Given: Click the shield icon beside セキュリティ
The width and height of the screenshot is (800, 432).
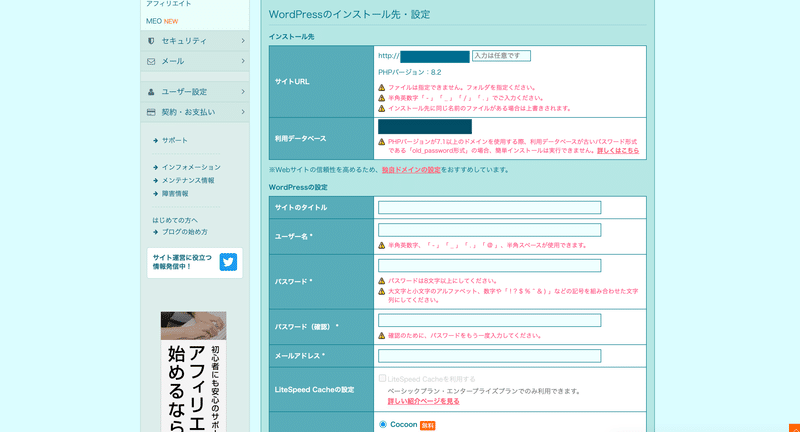Looking at the screenshot, I should point(151,41).
